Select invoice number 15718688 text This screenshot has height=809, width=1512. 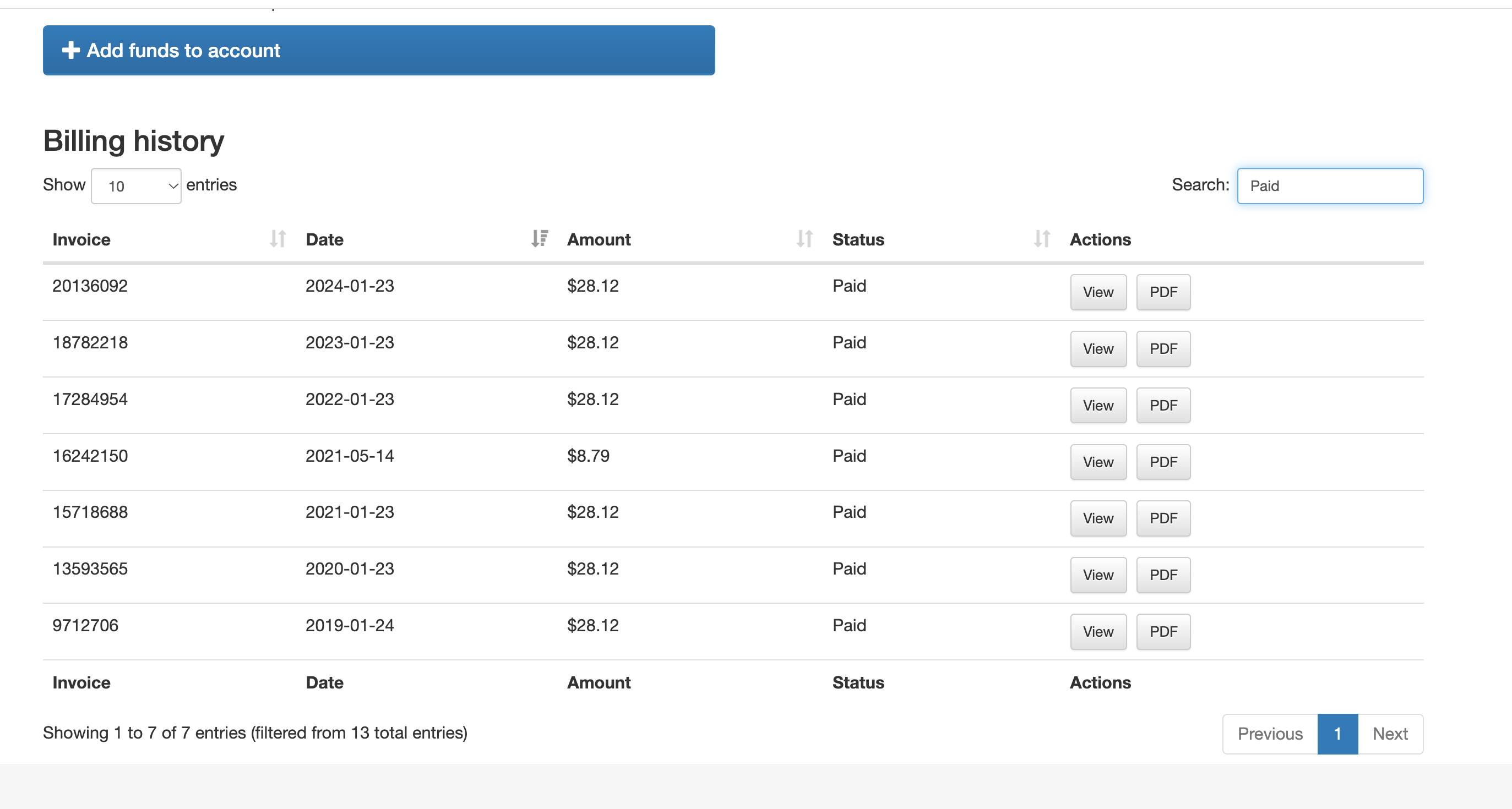click(90, 512)
